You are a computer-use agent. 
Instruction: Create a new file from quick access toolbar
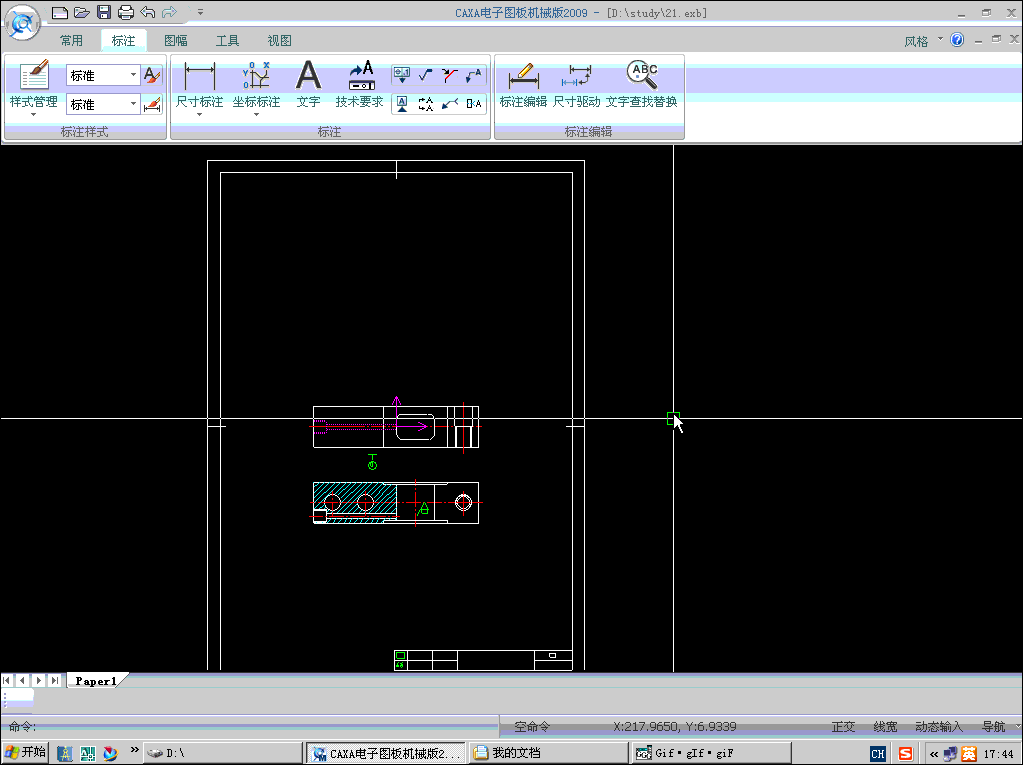click(59, 12)
